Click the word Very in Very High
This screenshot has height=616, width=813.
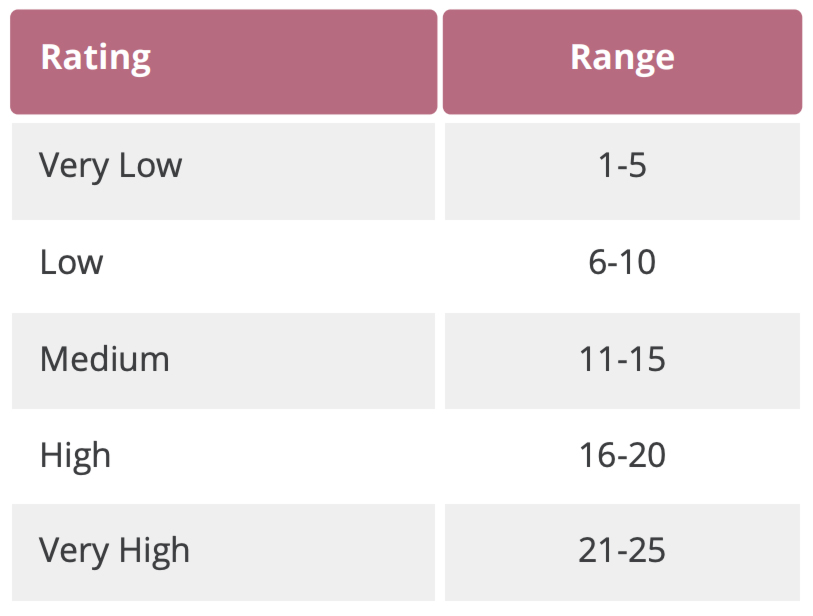(x=74, y=552)
